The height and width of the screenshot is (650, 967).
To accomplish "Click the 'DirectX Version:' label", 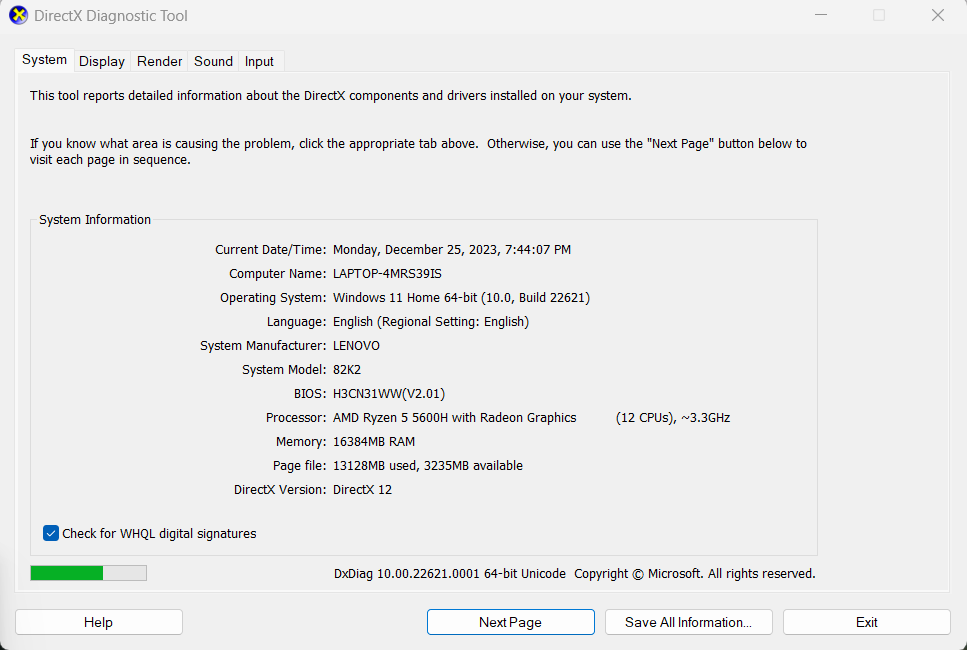I will point(280,490).
